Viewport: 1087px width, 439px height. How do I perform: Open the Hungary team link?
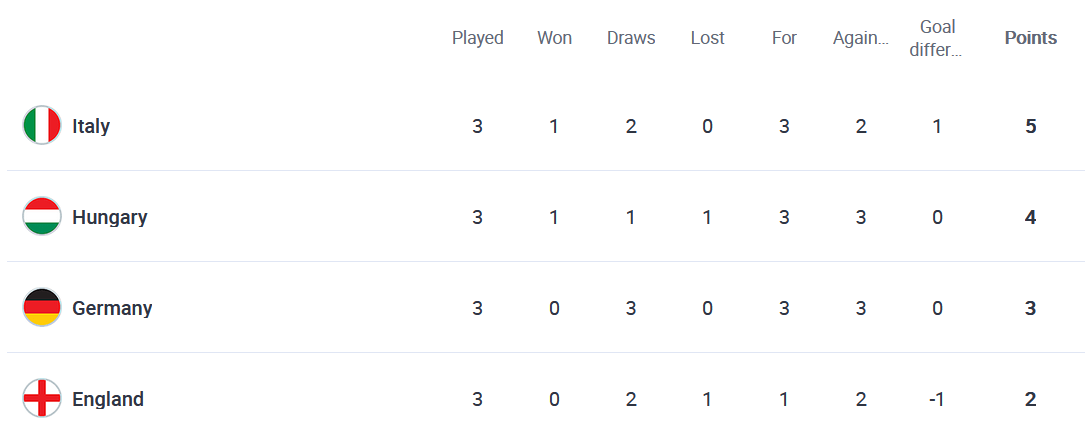click(110, 217)
